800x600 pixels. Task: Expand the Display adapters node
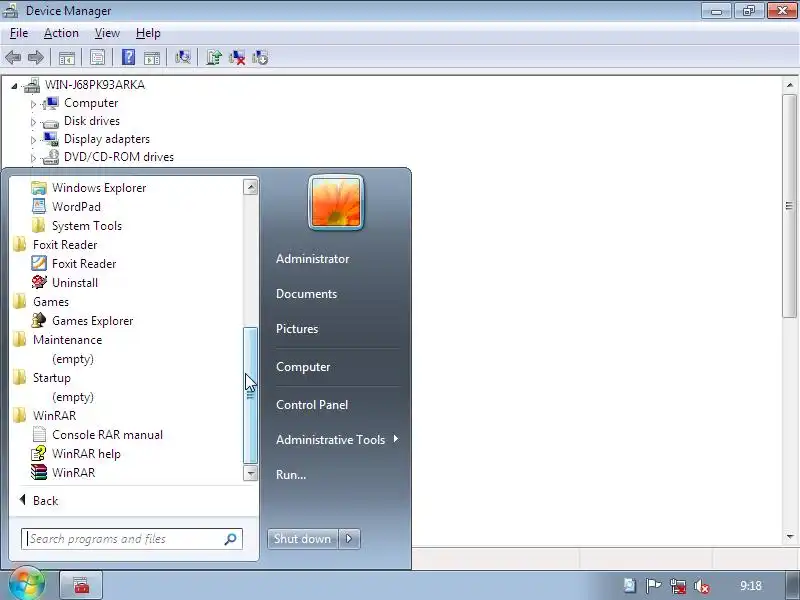coord(33,140)
